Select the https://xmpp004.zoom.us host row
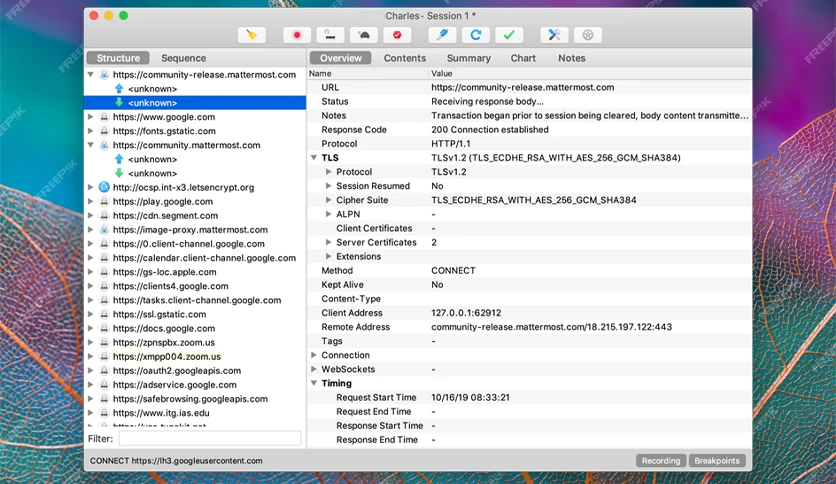The image size is (836, 484). pyautogui.click(x=195, y=357)
